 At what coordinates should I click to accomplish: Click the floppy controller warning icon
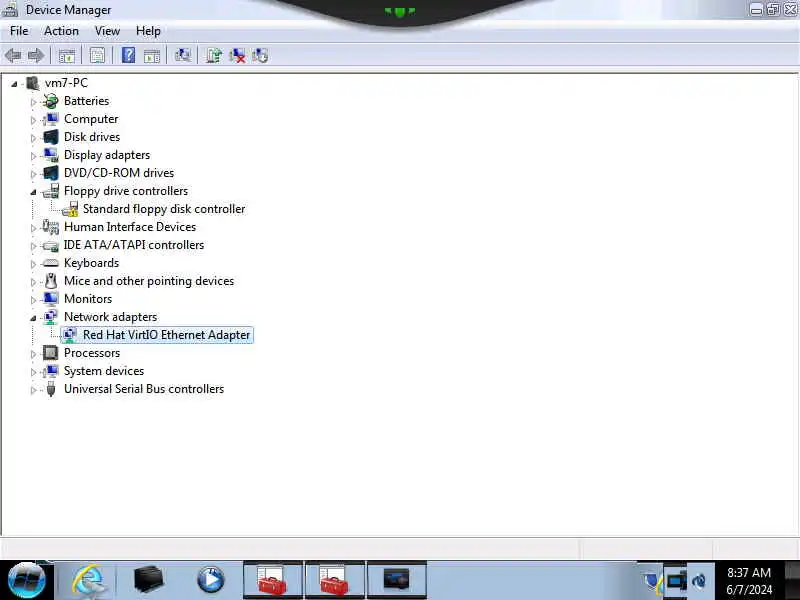[70, 209]
